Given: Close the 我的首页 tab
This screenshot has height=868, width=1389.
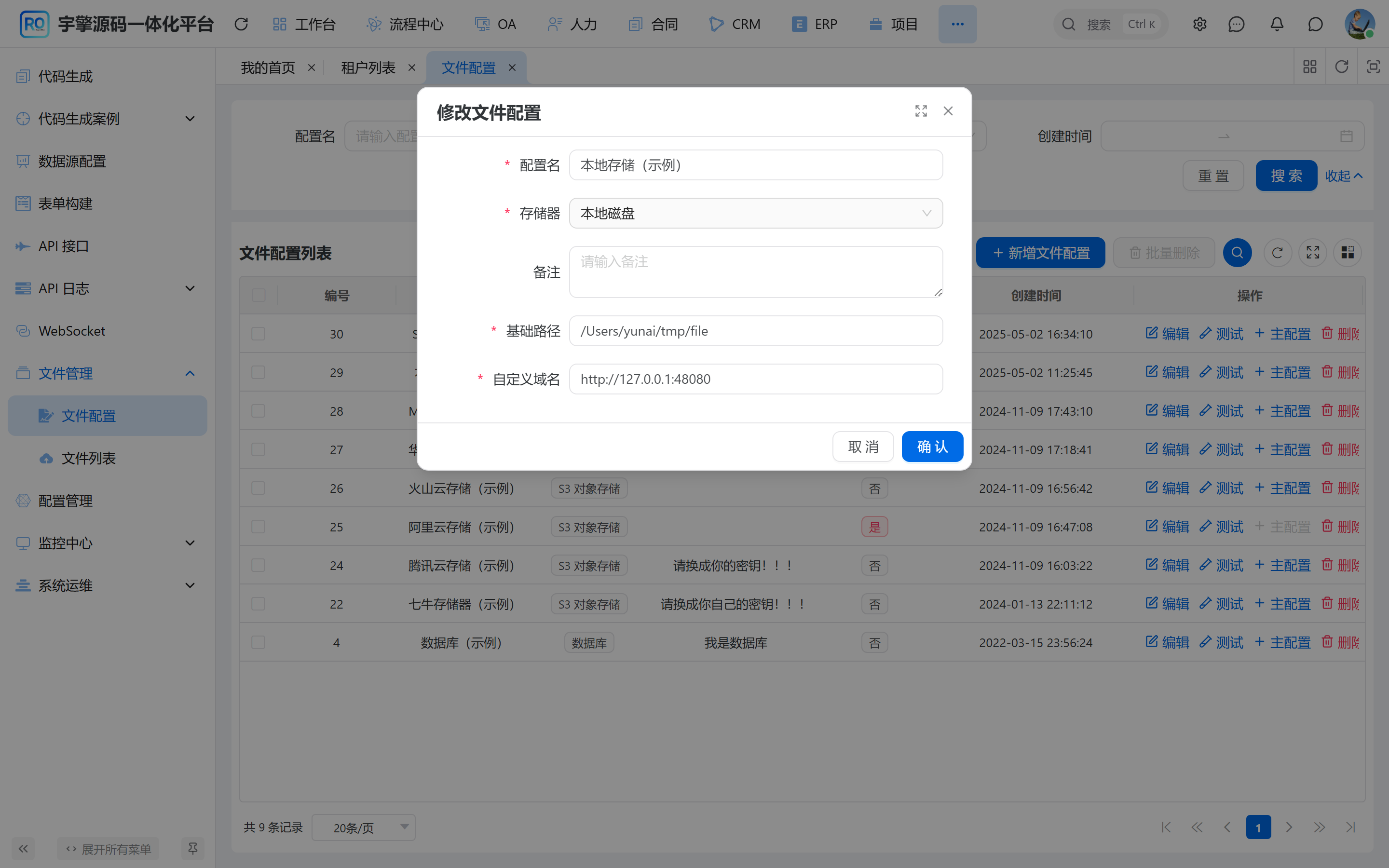Looking at the screenshot, I should coord(311,68).
